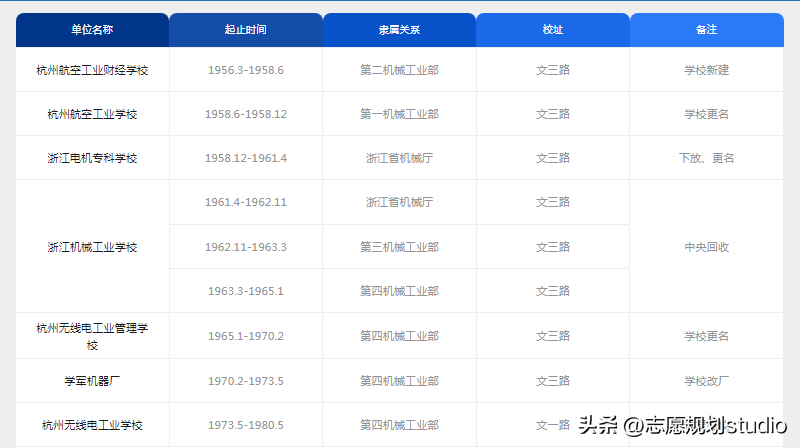Select the 学军机器厂 name cell
The image size is (800, 448).
point(92,381)
